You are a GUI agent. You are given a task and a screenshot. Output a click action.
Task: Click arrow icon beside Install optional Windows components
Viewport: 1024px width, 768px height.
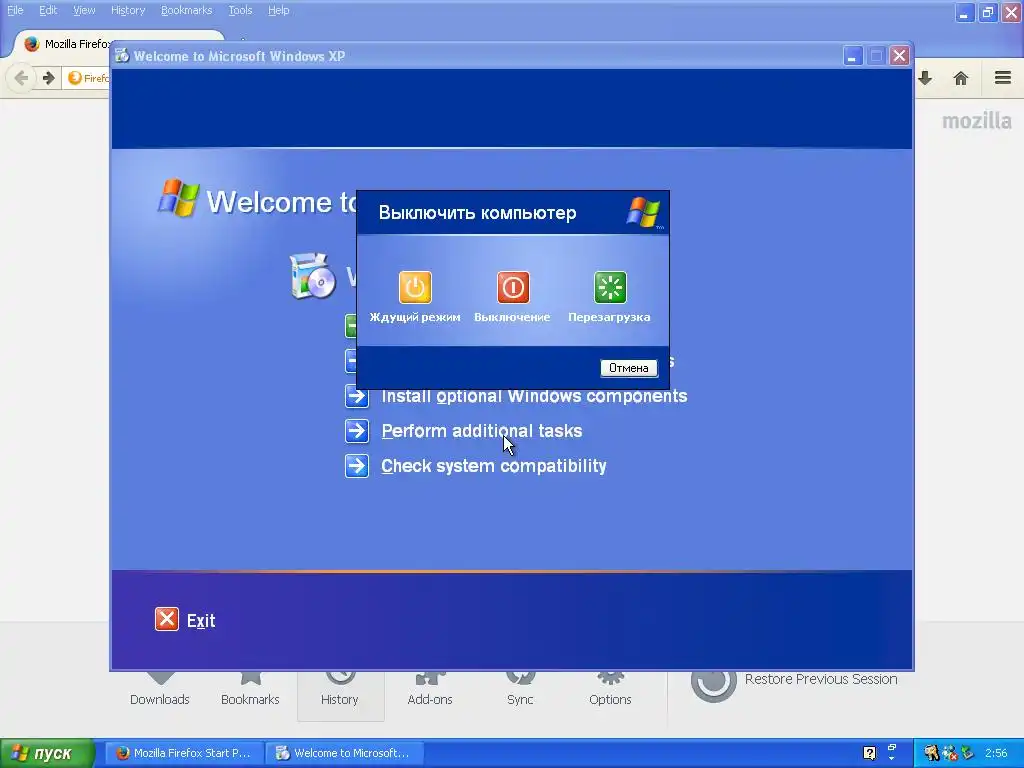[357, 396]
